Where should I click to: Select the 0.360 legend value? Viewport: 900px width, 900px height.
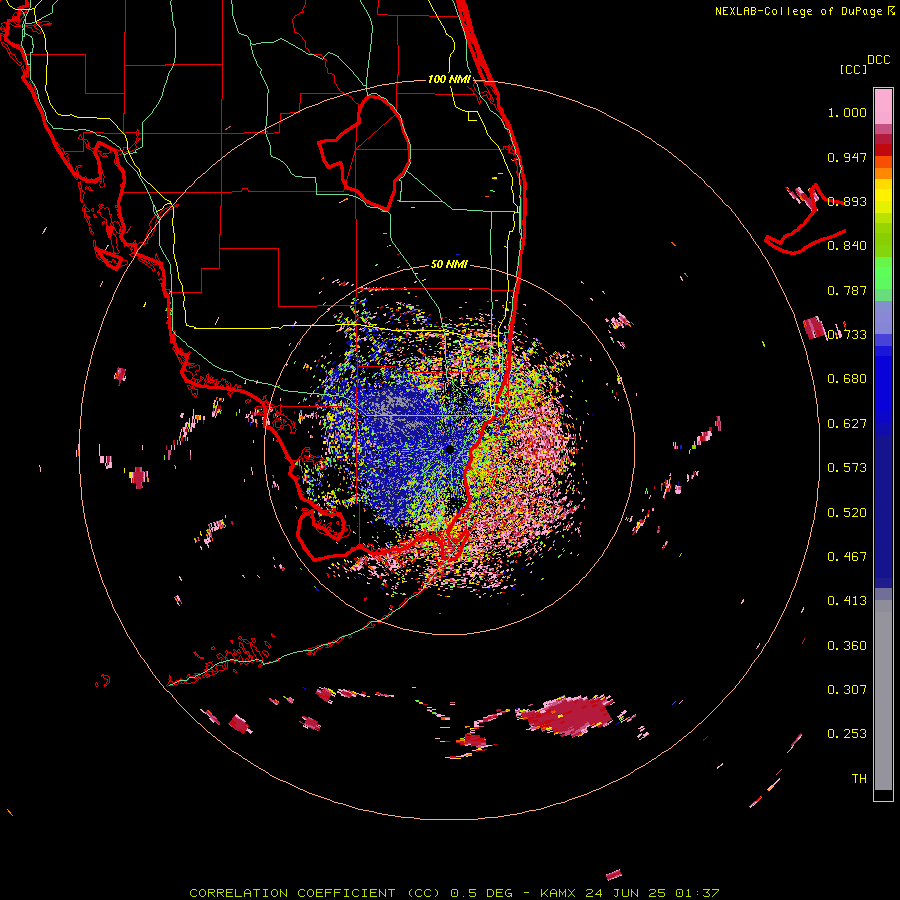point(847,646)
